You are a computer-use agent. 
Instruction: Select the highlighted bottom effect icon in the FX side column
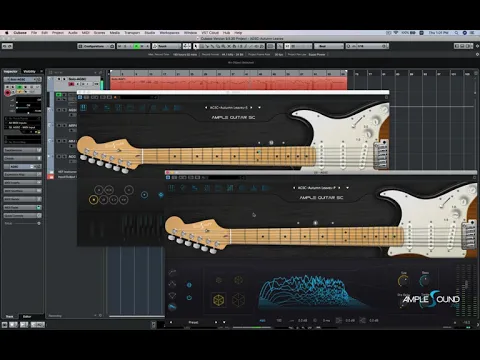point(172,307)
